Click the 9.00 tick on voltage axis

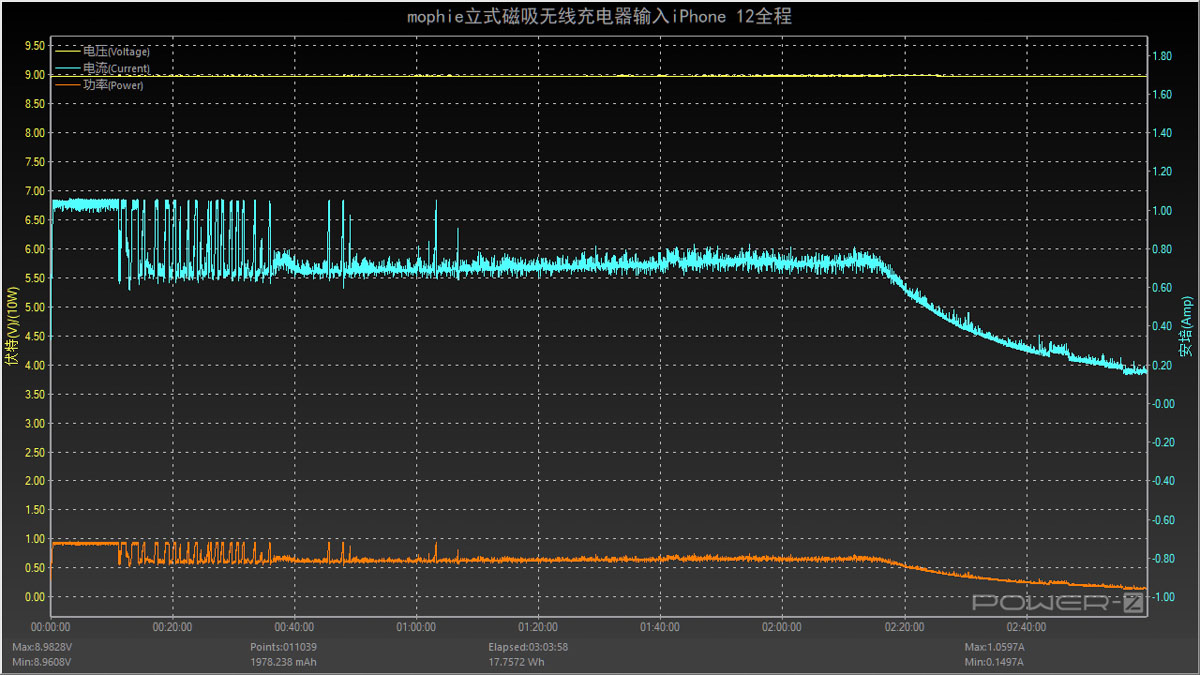[x=33, y=75]
